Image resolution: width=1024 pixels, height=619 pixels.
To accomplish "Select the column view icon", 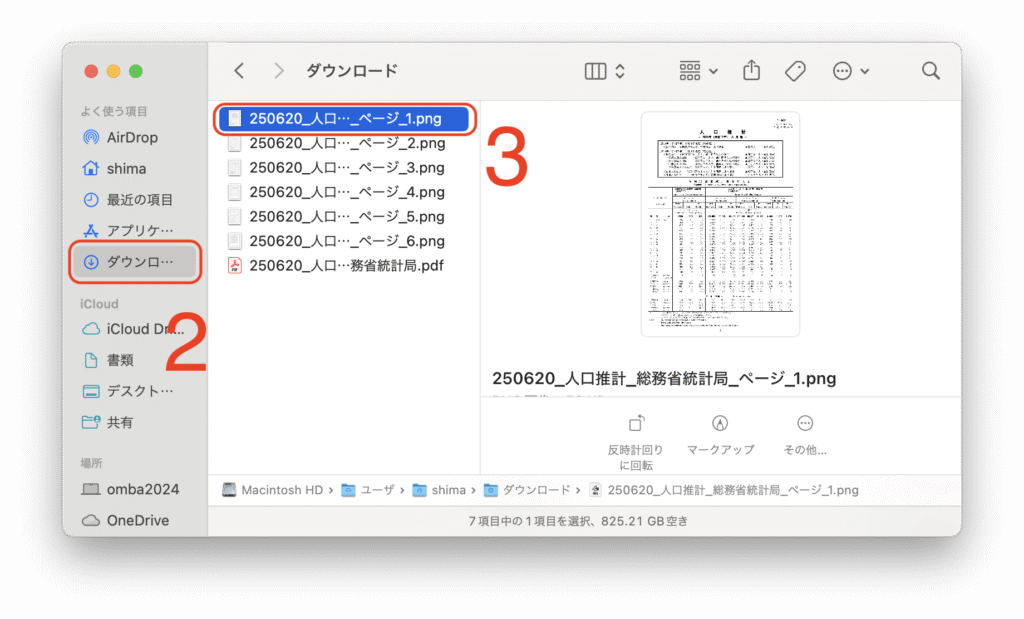I will click(596, 71).
